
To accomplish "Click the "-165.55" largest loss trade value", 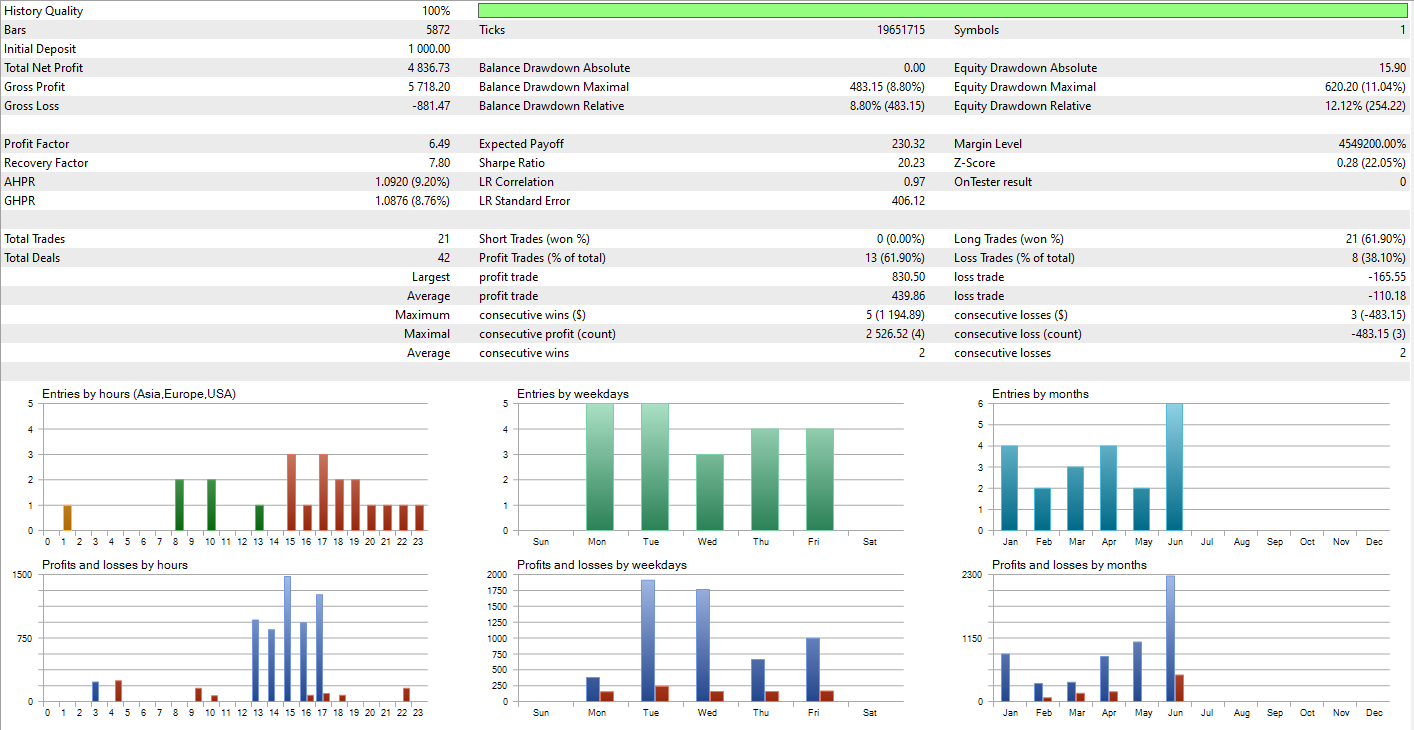I will click(1387, 277).
